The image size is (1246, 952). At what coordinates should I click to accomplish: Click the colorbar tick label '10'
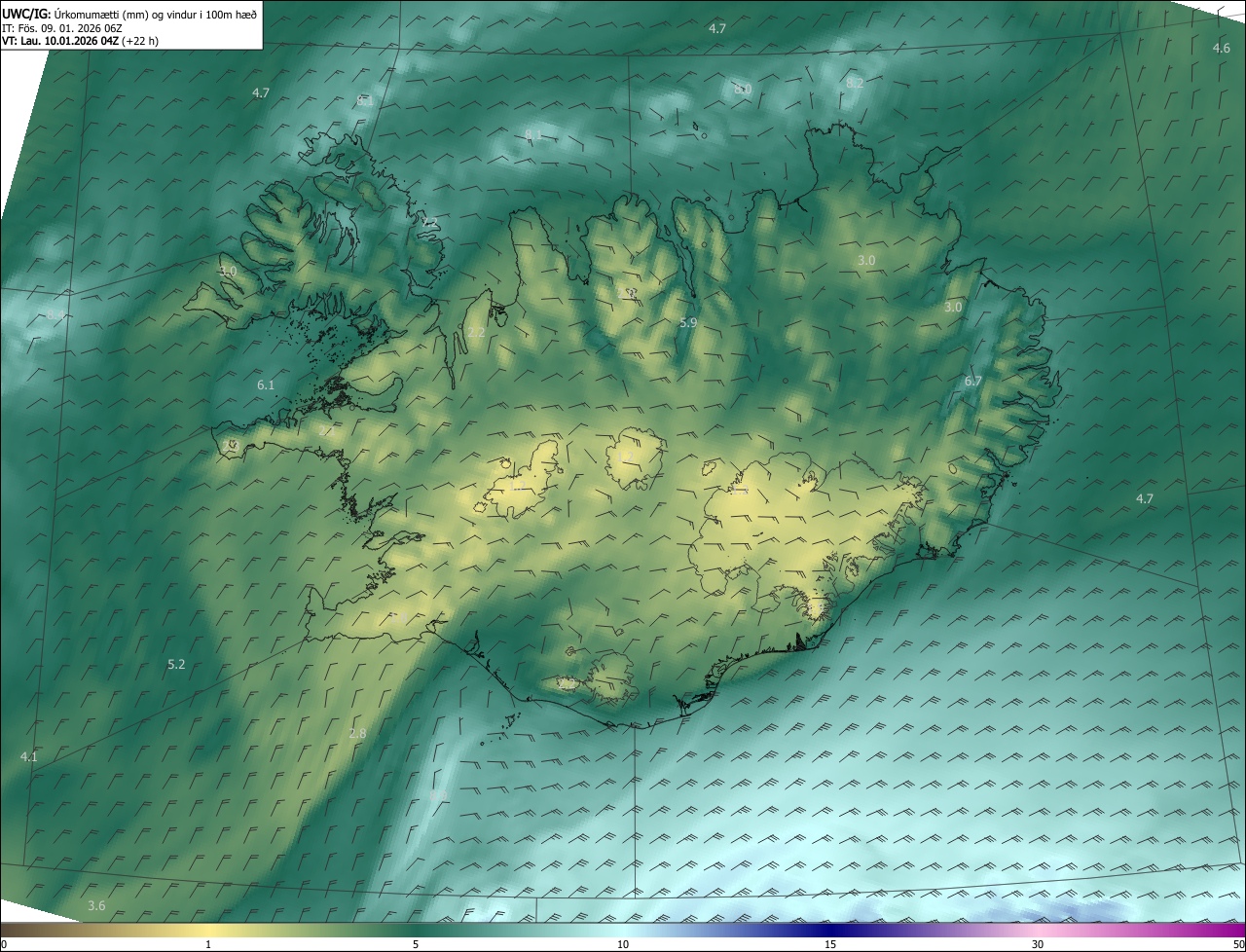coord(623,945)
